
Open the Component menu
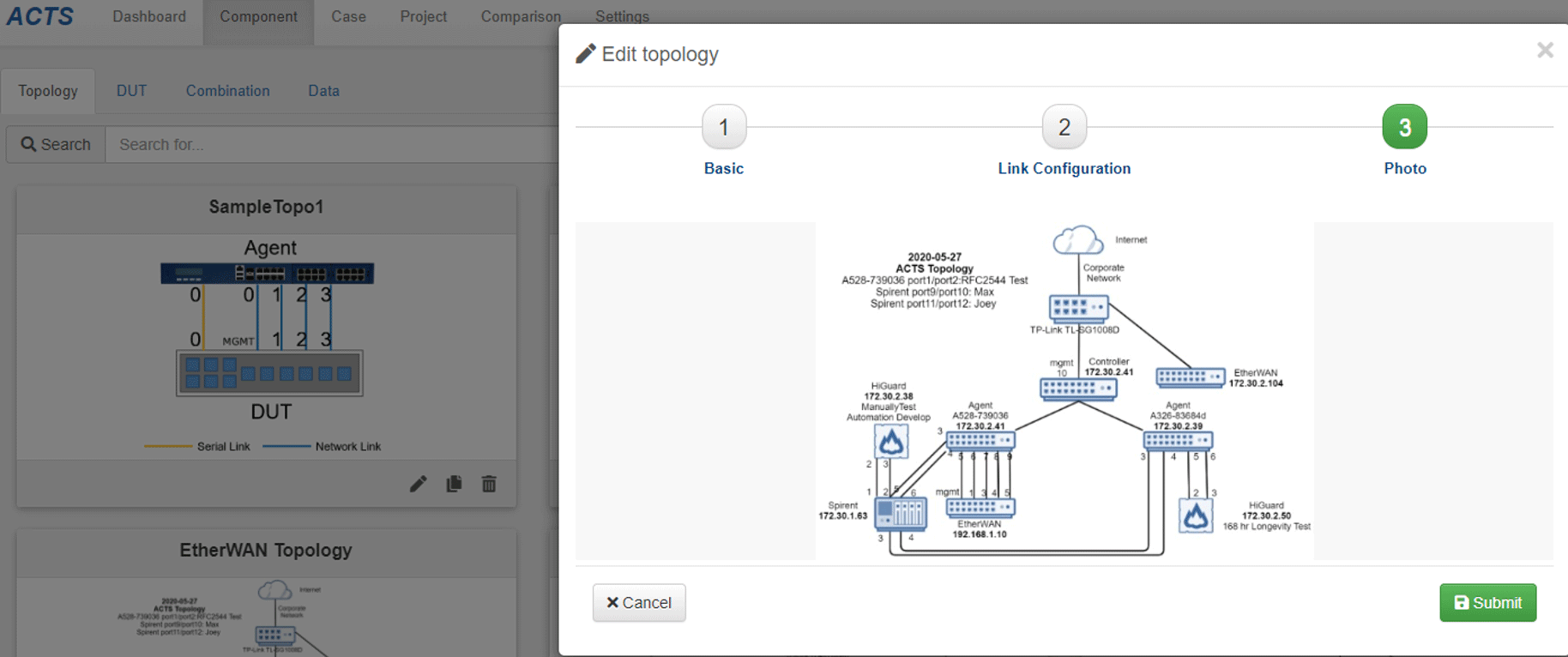[258, 17]
